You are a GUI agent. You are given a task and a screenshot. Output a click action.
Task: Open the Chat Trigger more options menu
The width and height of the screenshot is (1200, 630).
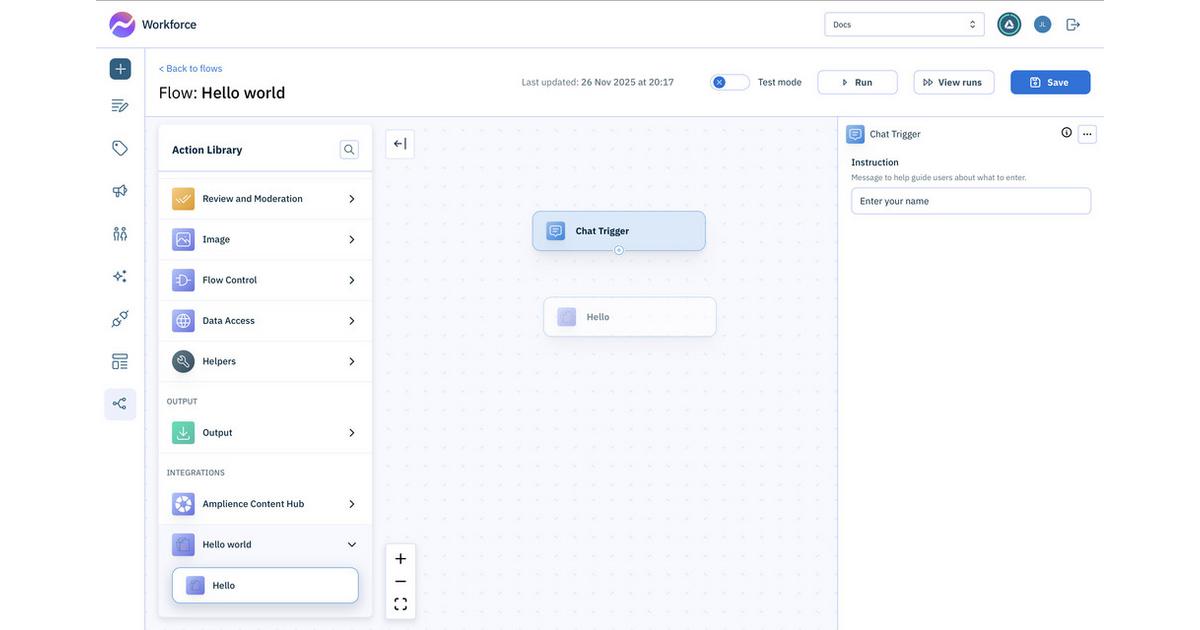[x=1087, y=133]
